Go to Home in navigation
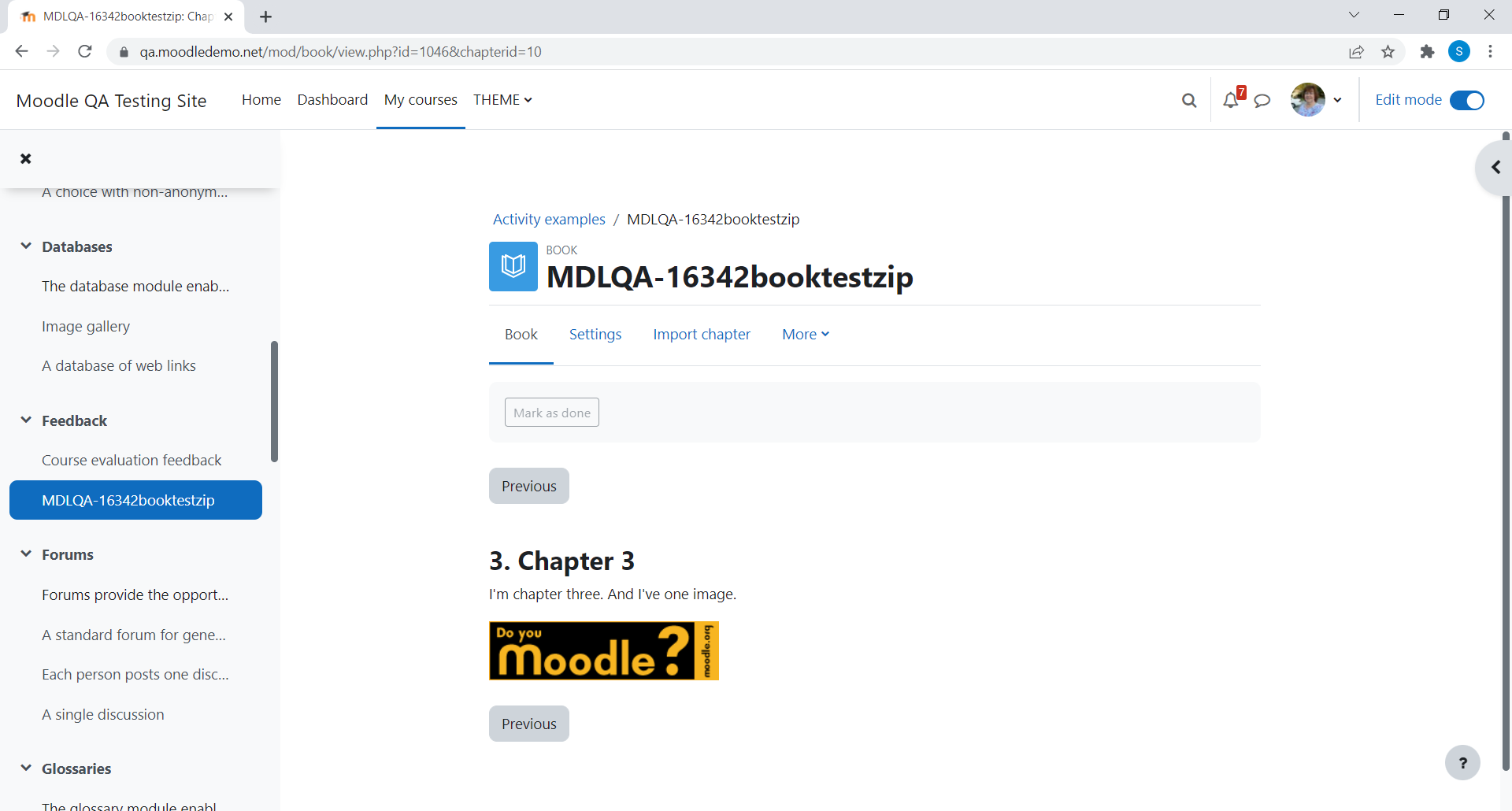This screenshot has width=1512, height=811. click(x=261, y=100)
